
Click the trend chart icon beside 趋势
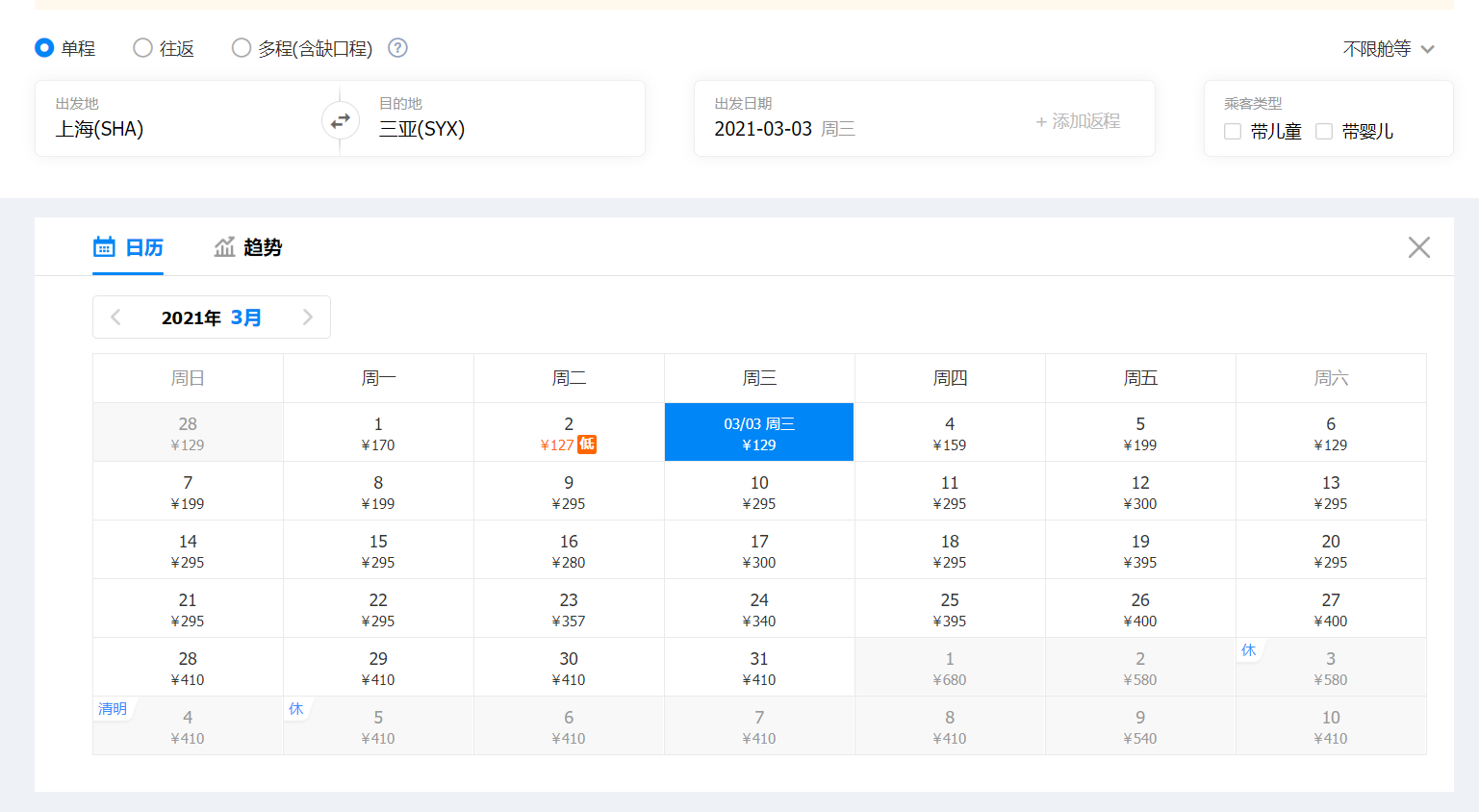click(x=224, y=247)
